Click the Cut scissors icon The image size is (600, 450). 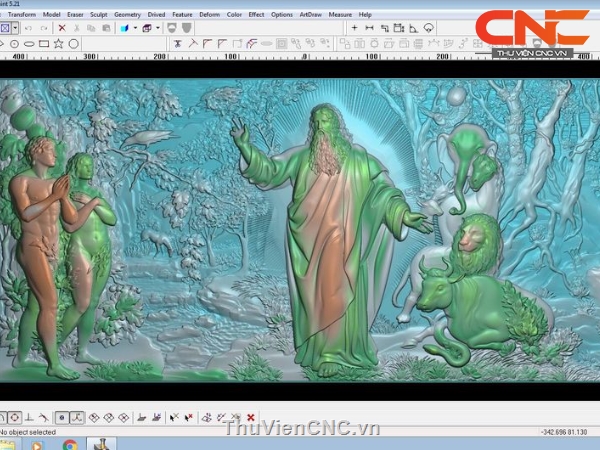point(77,28)
